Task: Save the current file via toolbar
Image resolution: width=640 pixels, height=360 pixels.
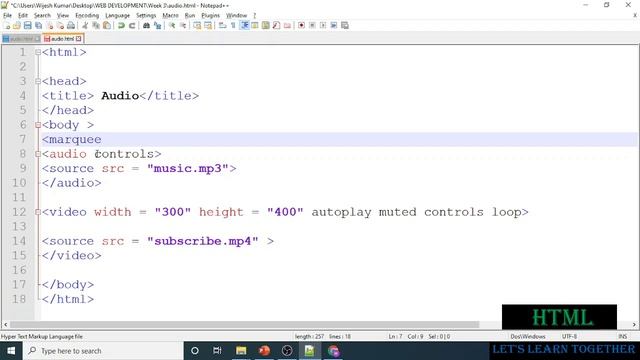Action: pyautogui.click(x=27, y=25)
